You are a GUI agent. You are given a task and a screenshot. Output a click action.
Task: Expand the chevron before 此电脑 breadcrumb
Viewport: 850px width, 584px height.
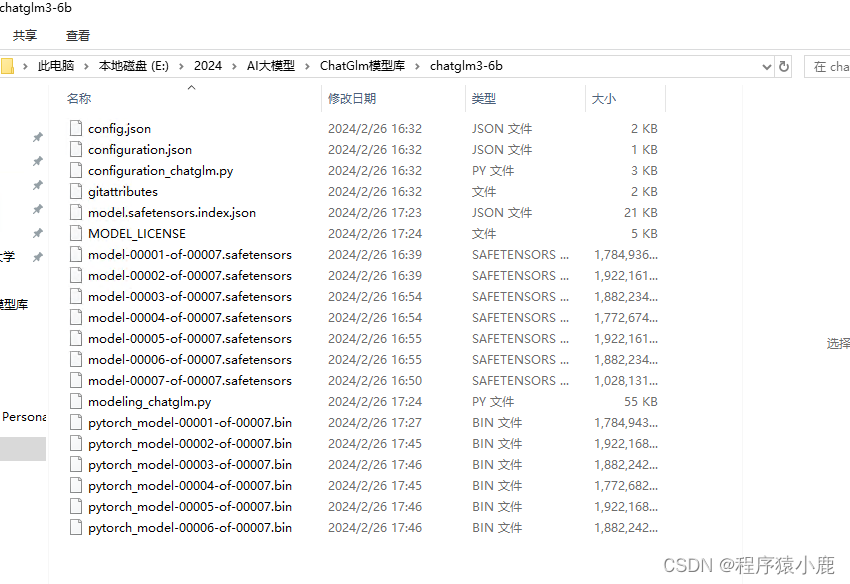pos(25,66)
